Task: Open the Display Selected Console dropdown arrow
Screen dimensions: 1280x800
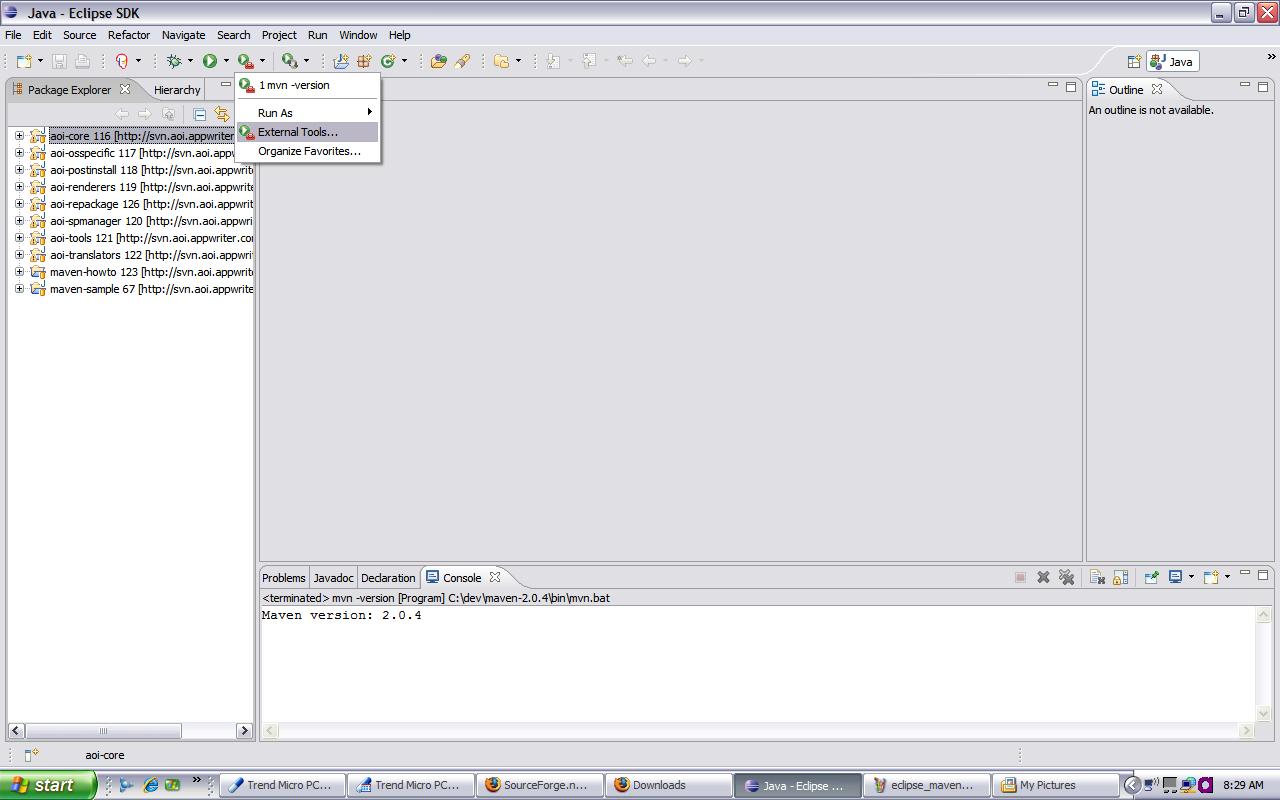Action: [1191, 577]
